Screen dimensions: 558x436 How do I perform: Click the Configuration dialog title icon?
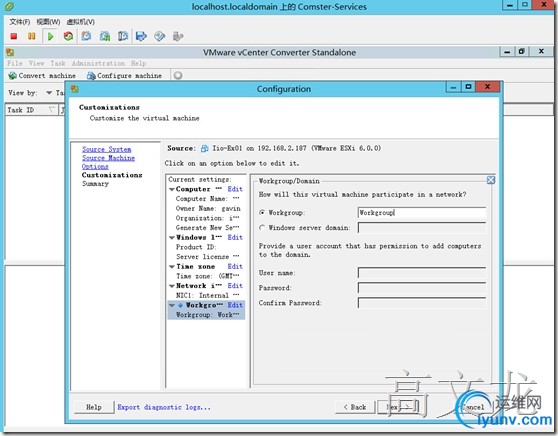[x=75, y=89]
